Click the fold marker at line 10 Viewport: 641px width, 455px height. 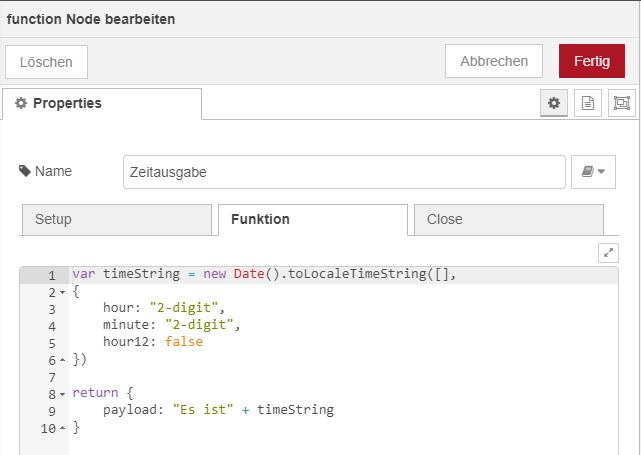coord(62,428)
